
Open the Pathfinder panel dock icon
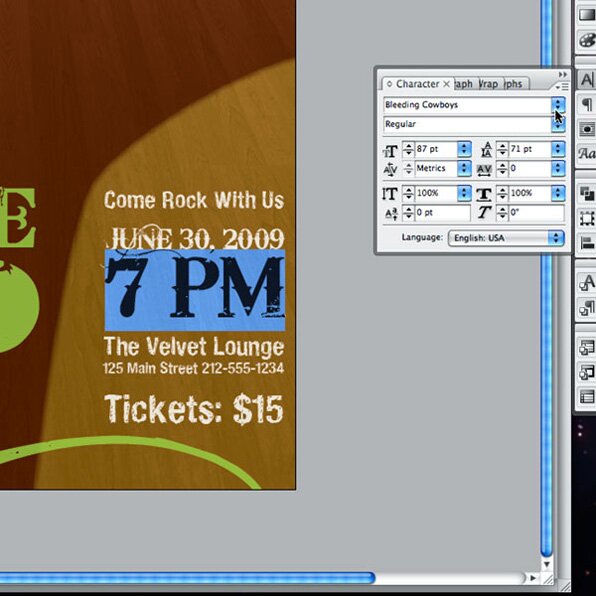coord(587,193)
